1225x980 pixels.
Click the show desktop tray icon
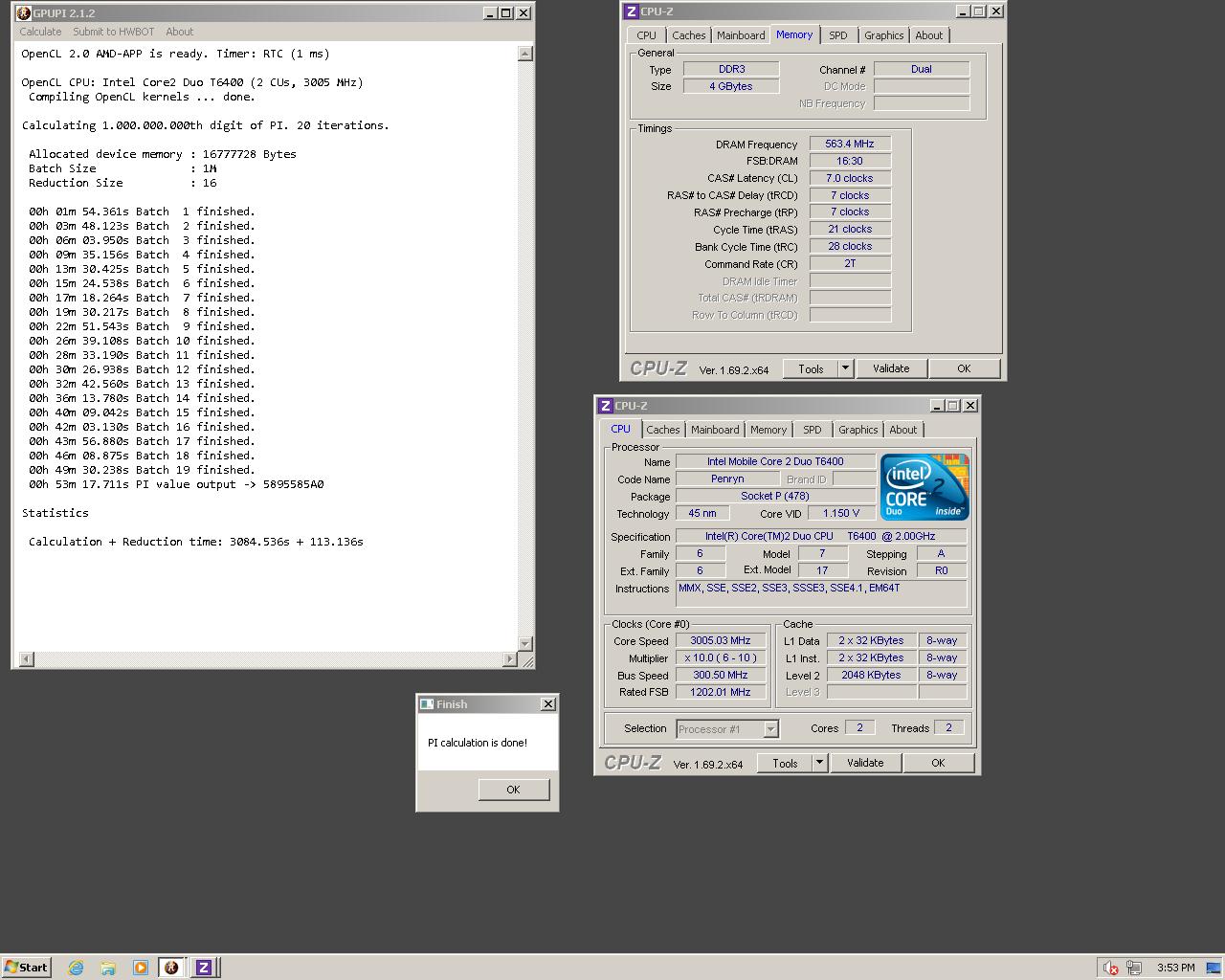[1213, 968]
